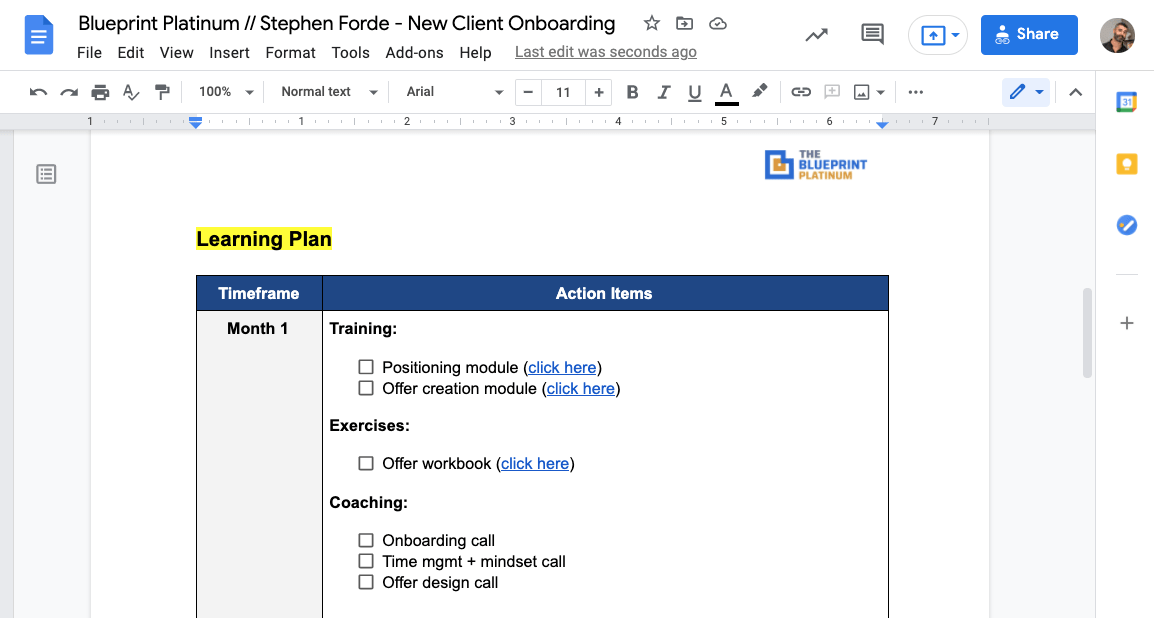Open the Offer creation module link
The image size is (1154, 618).
pyautogui.click(x=580, y=388)
